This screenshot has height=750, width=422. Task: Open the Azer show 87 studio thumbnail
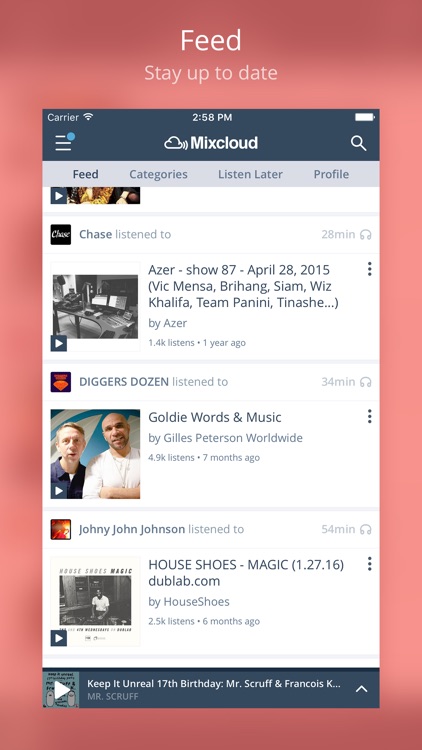pos(95,307)
